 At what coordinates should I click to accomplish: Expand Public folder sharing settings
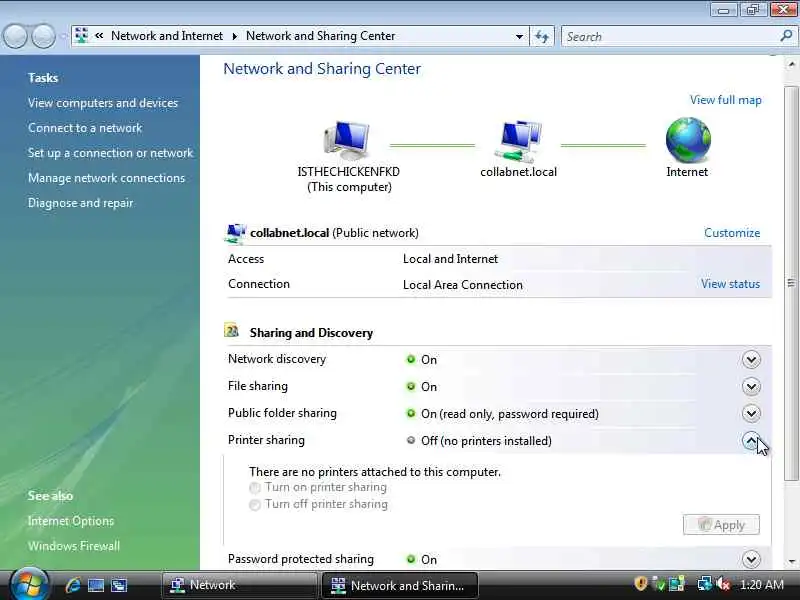coord(751,413)
